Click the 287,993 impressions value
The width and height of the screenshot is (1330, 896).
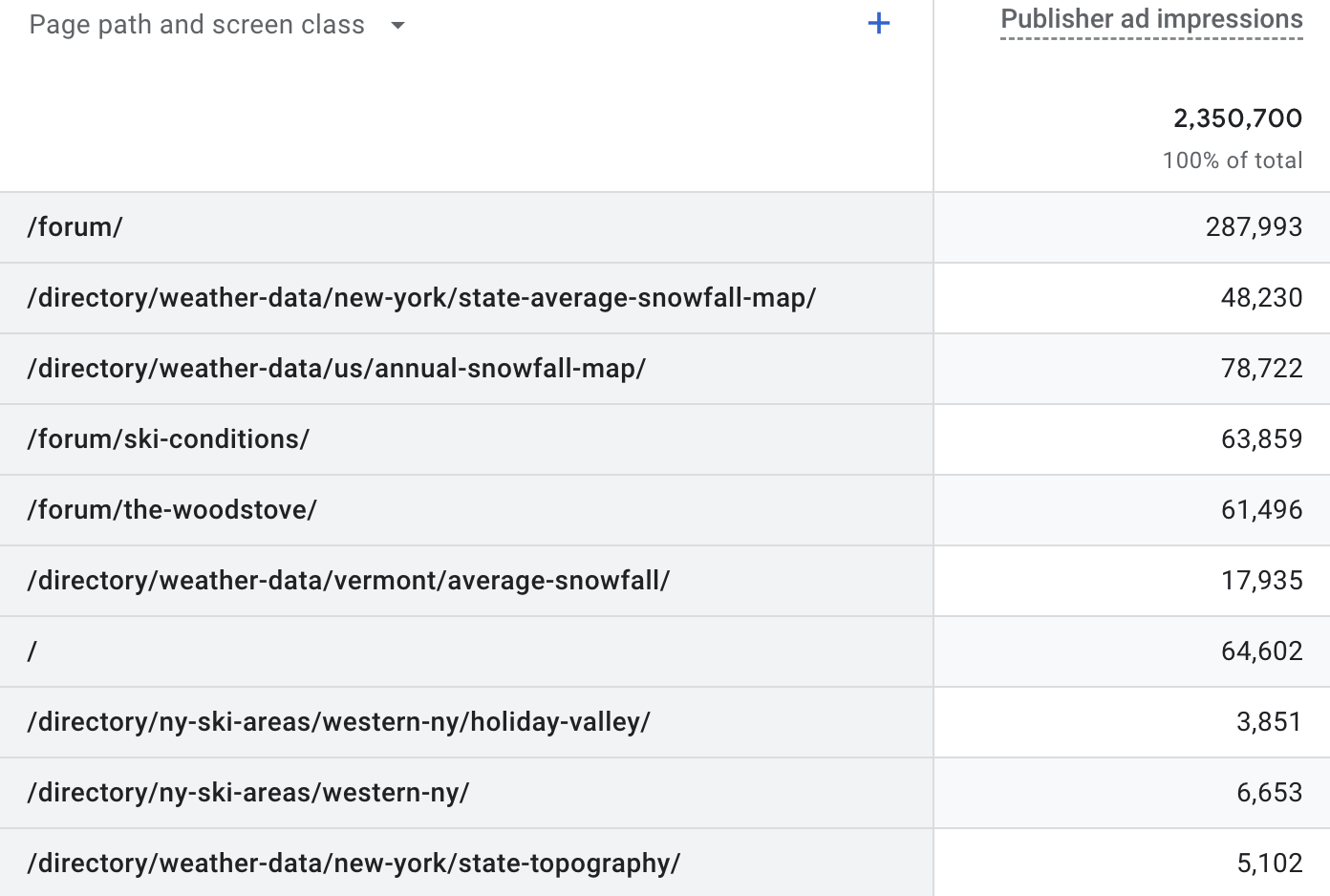point(1254,227)
